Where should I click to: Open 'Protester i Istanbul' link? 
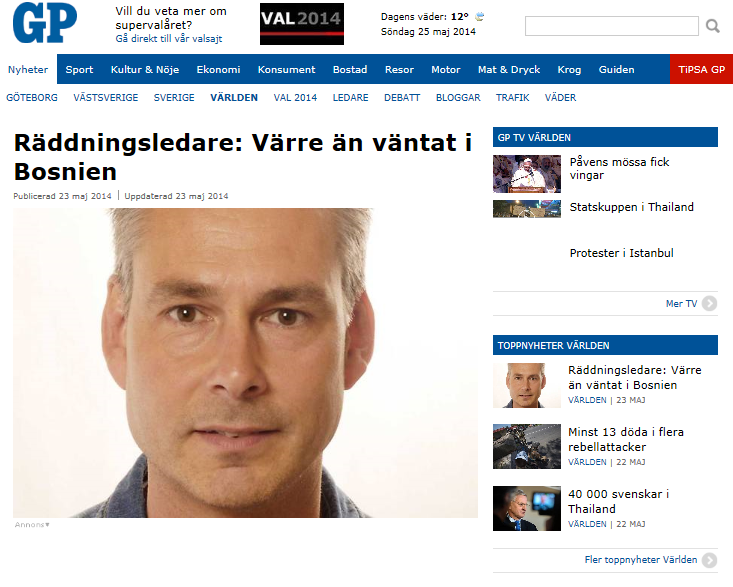[621, 253]
